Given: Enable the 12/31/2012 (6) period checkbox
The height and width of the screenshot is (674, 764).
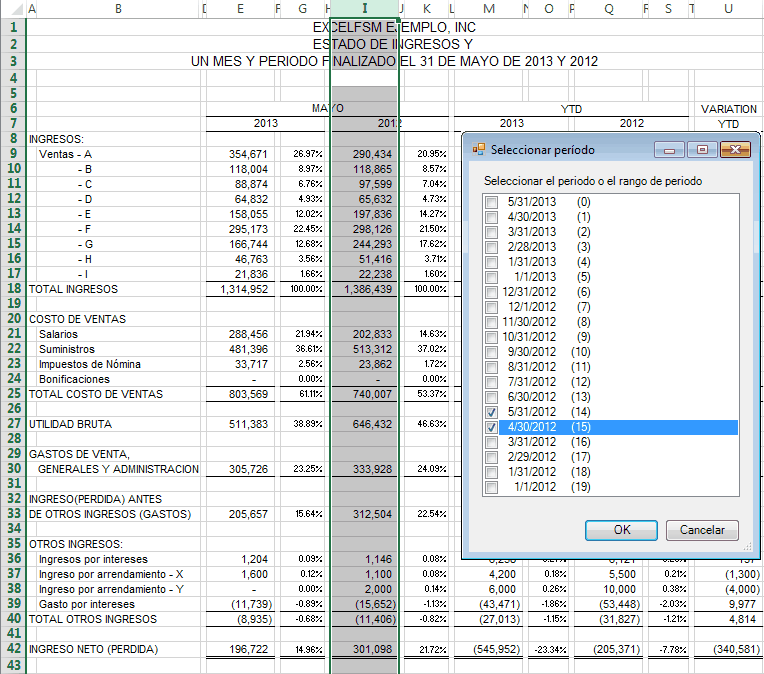Looking at the screenshot, I should point(491,292).
